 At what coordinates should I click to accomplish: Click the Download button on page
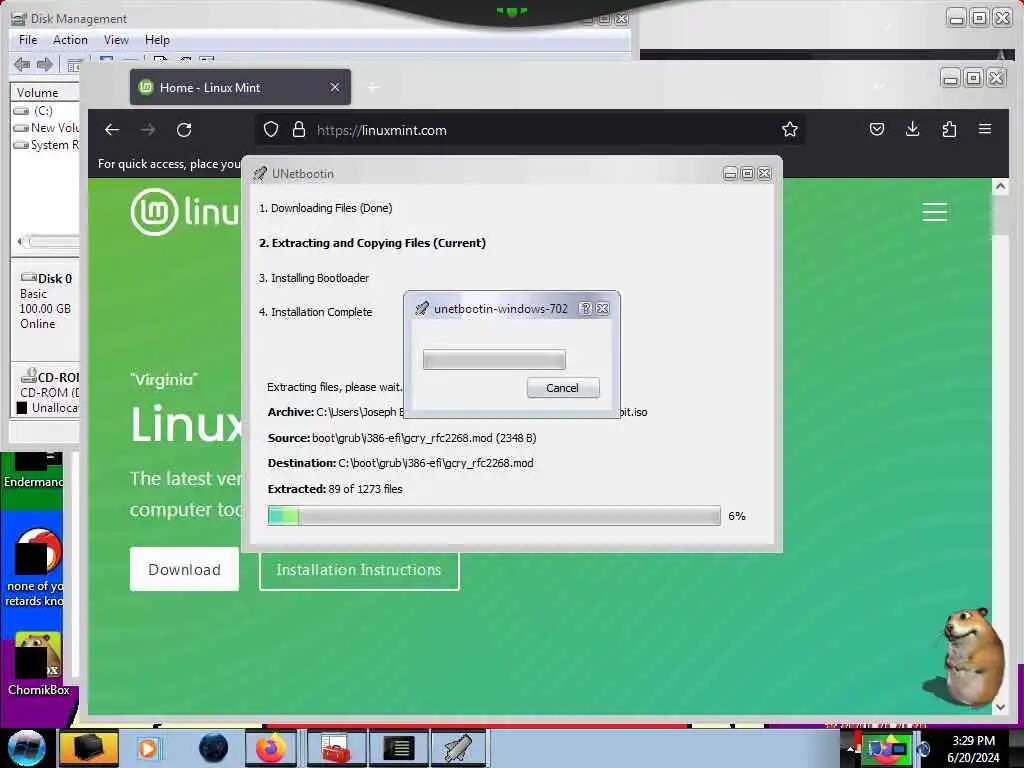(184, 569)
